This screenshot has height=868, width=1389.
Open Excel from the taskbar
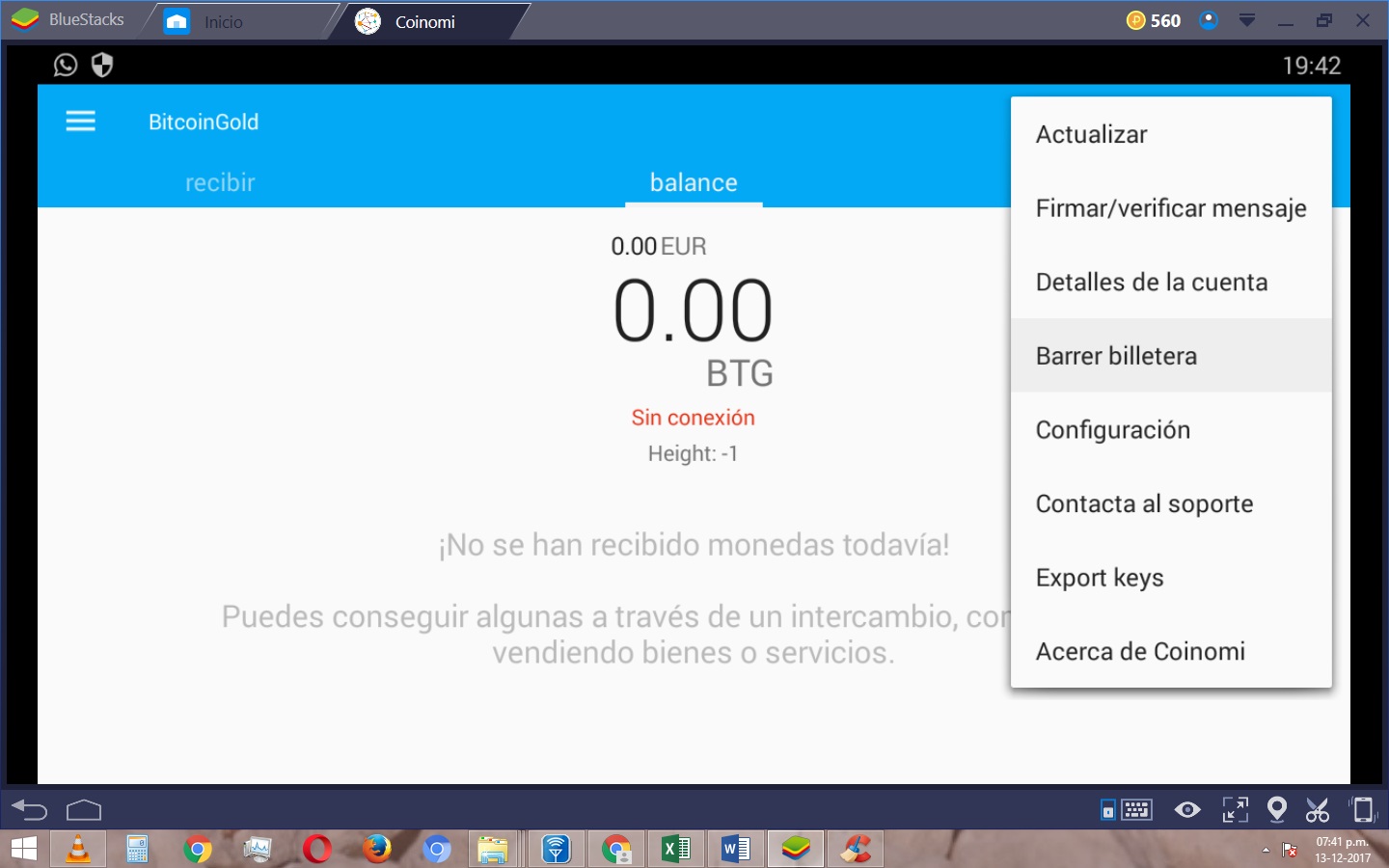click(x=676, y=849)
